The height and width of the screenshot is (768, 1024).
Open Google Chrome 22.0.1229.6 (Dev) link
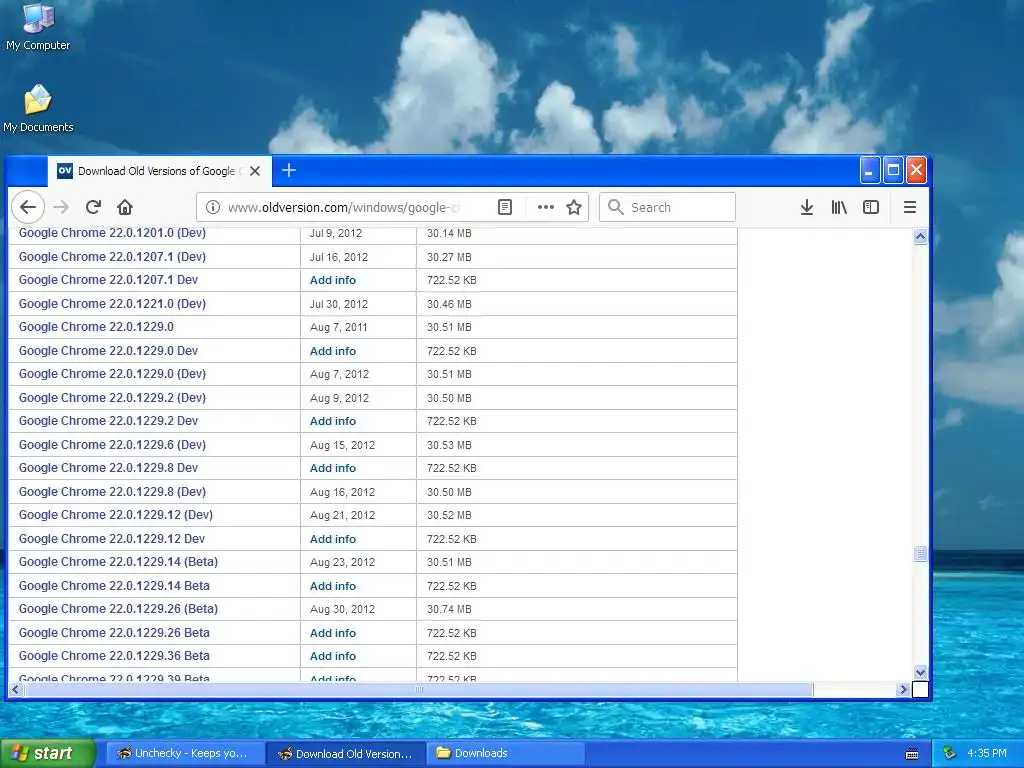[x=112, y=445]
